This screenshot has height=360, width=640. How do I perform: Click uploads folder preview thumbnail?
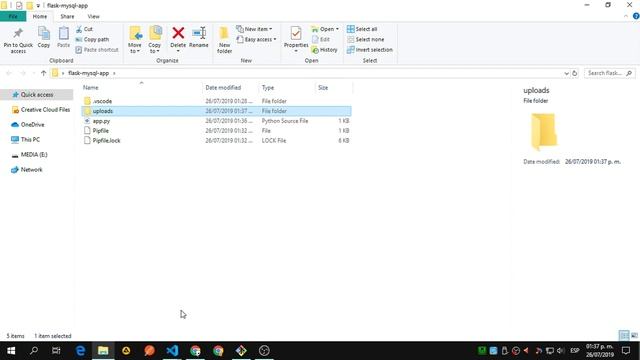click(x=544, y=131)
